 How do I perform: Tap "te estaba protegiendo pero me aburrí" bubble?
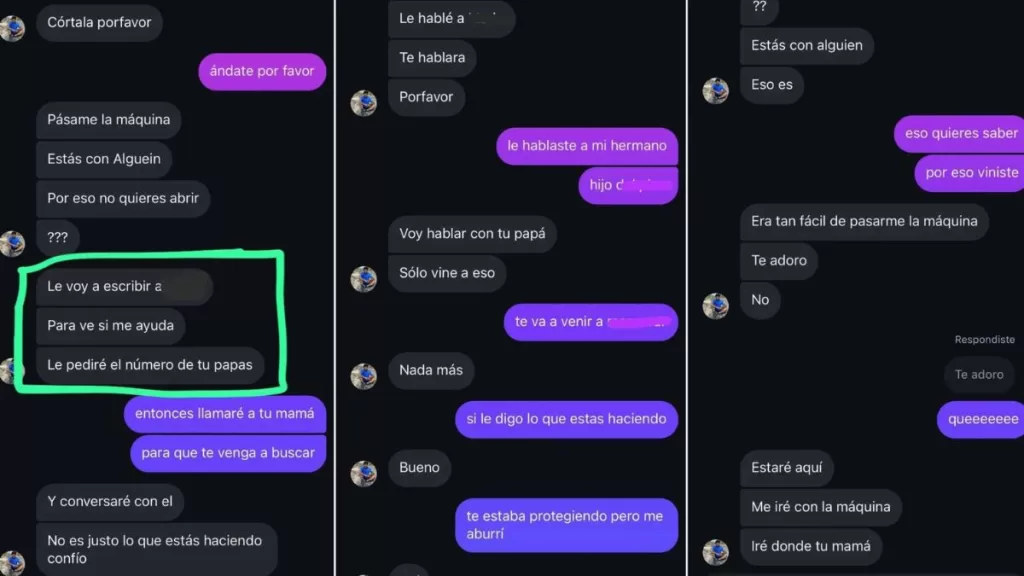click(566, 525)
